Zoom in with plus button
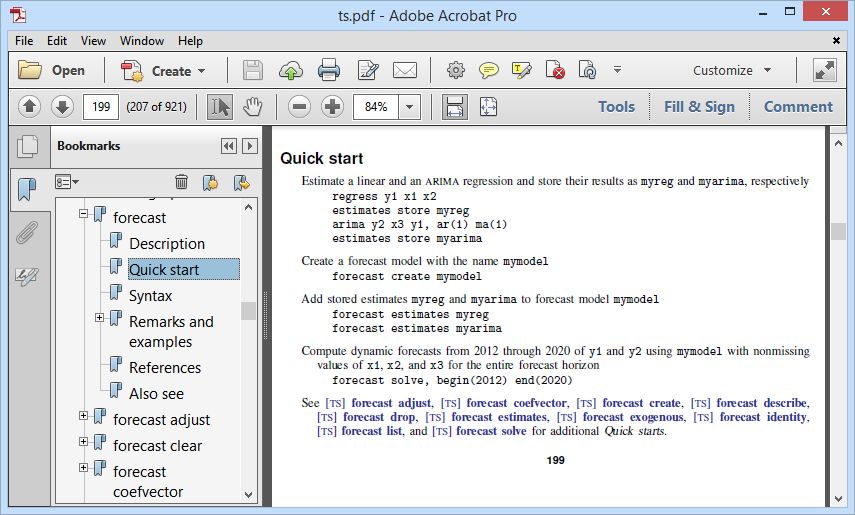This screenshot has width=855, height=515. (332, 106)
